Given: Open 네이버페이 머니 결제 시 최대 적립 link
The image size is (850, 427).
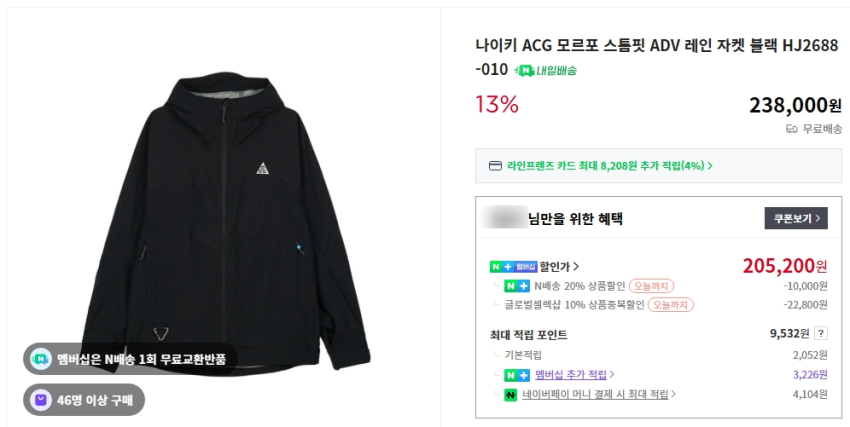Looking at the screenshot, I should pyautogui.click(x=600, y=395).
